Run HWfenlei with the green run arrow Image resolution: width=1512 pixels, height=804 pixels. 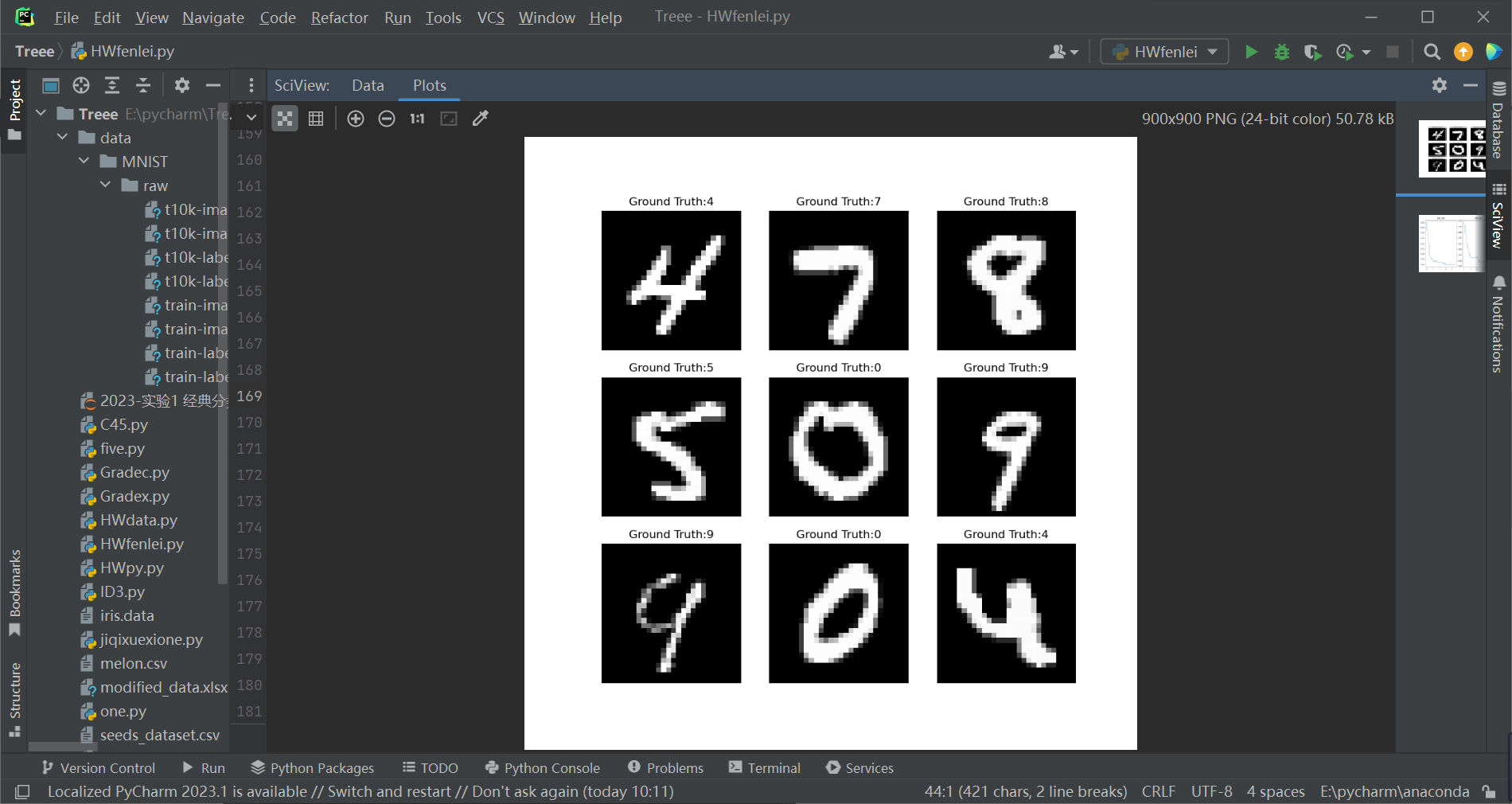coord(1251,51)
